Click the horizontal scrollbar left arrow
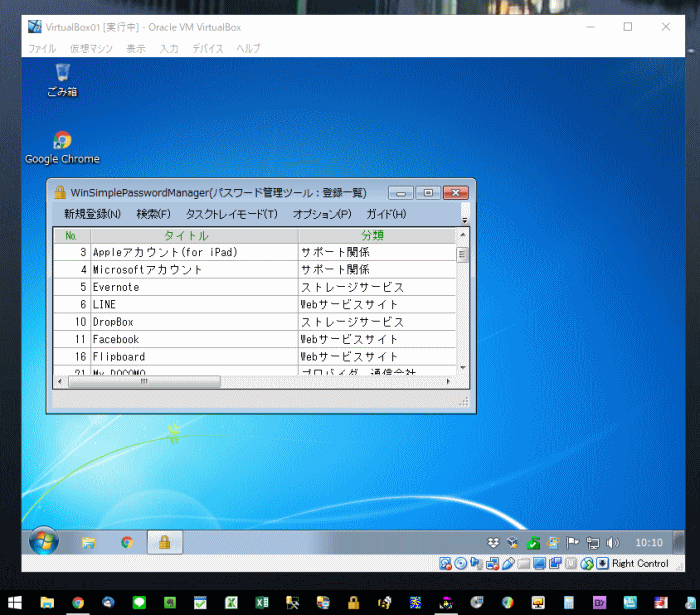The image size is (700, 615). pyautogui.click(x=60, y=382)
